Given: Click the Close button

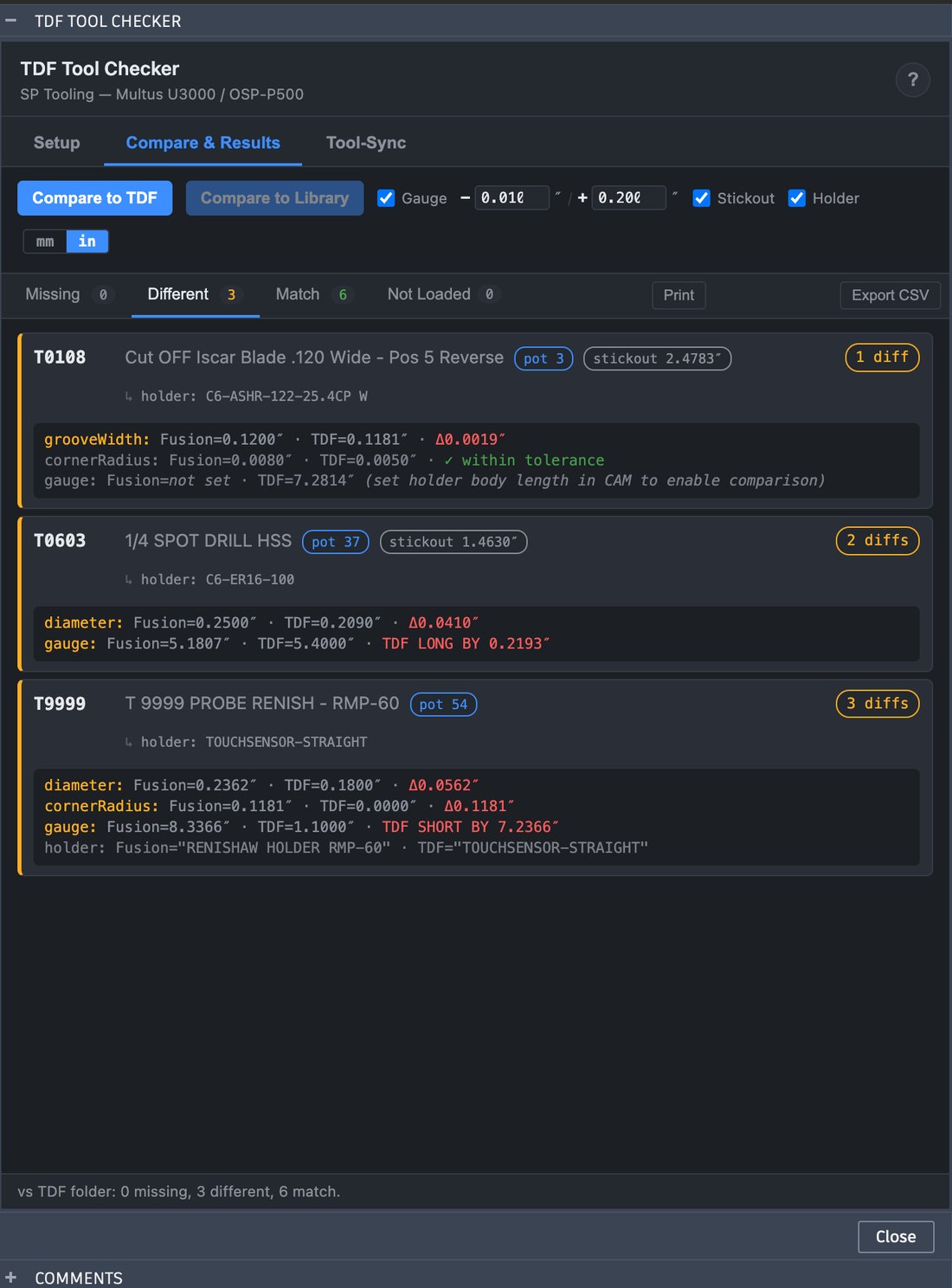Looking at the screenshot, I should coord(896,1237).
